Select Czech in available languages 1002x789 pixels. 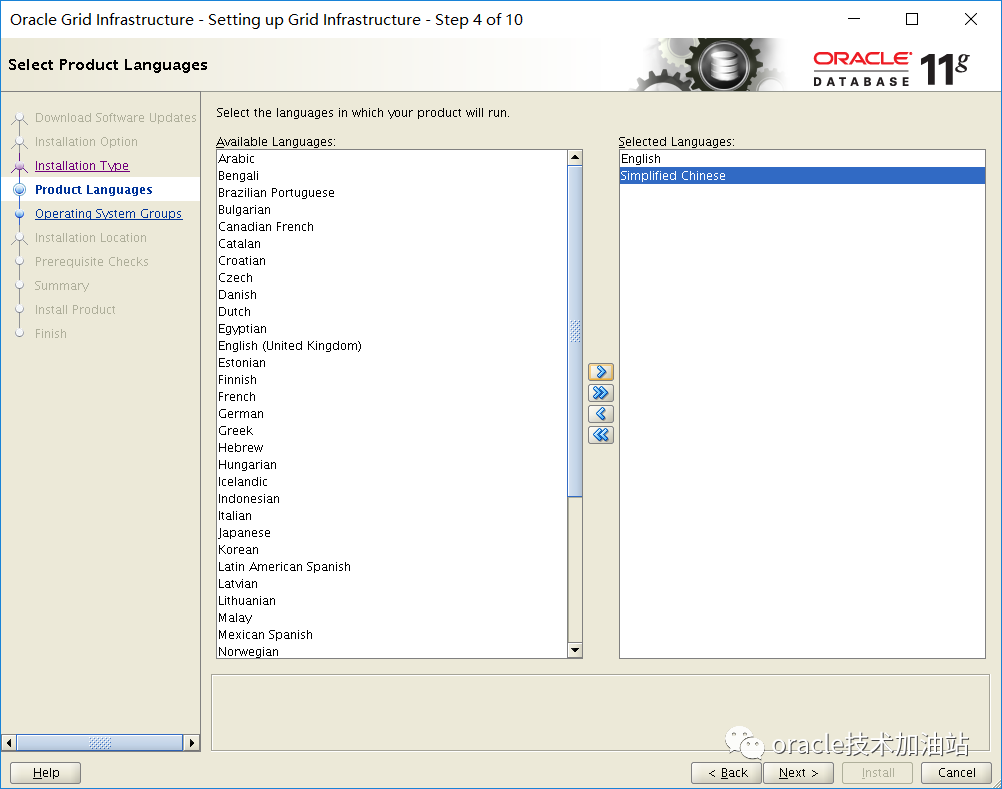pos(392,278)
